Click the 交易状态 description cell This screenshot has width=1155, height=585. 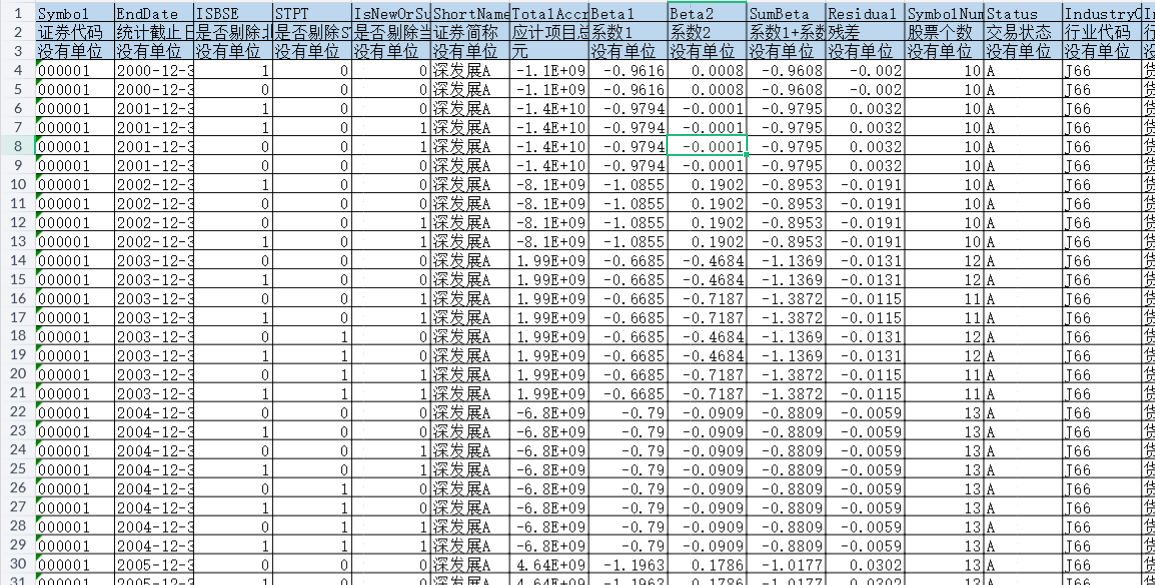pyautogui.click(x=1022, y=33)
